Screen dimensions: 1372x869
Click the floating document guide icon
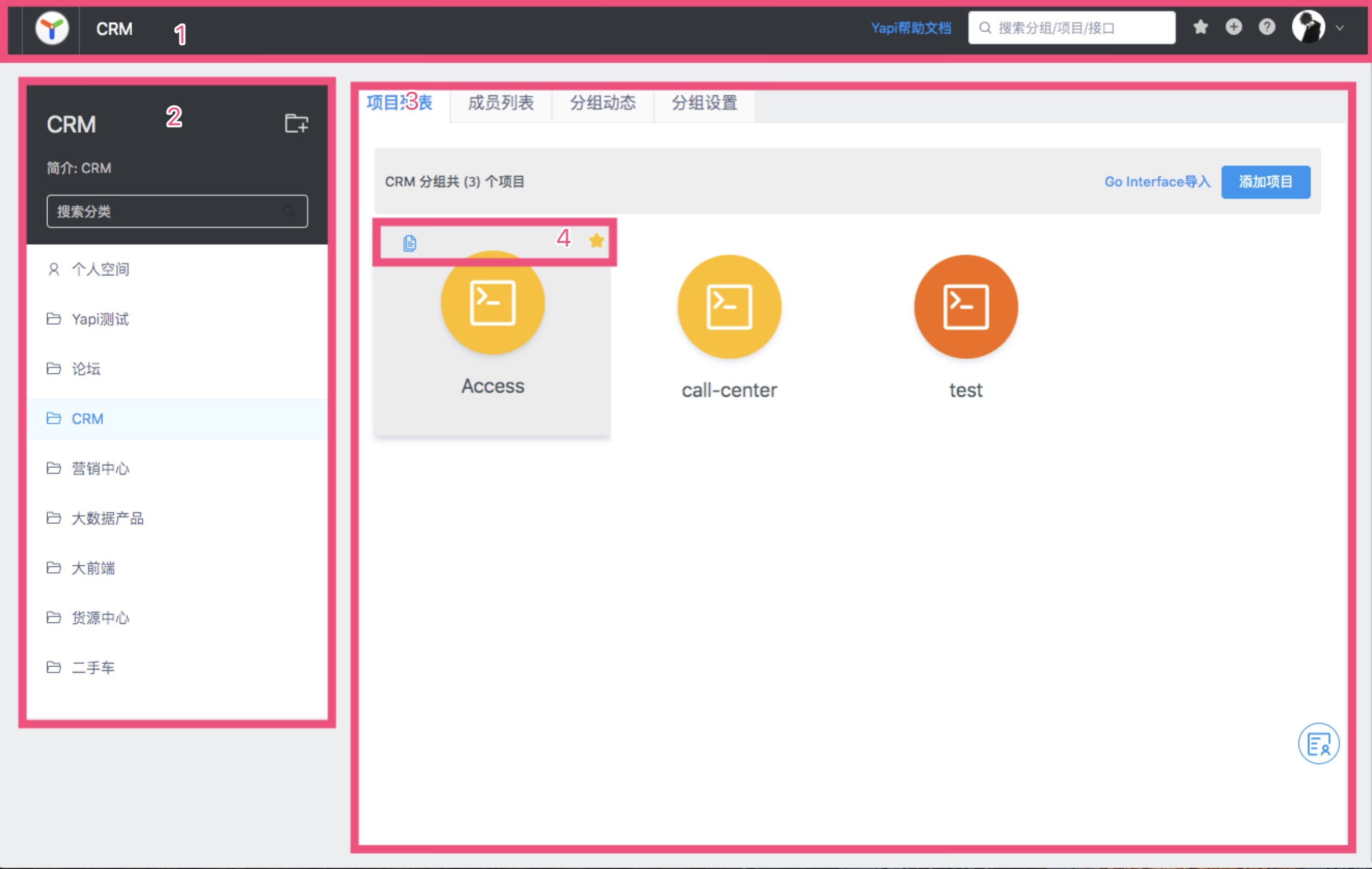click(1318, 743)
